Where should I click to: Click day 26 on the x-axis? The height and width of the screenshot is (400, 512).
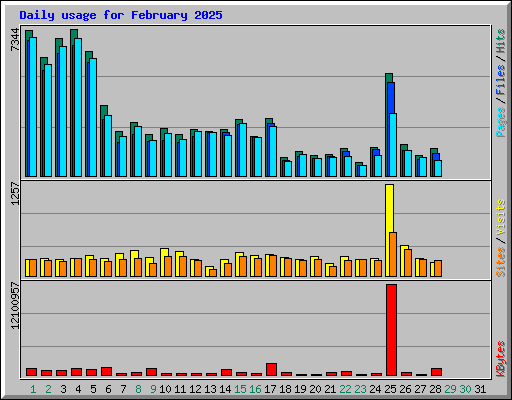405,389
